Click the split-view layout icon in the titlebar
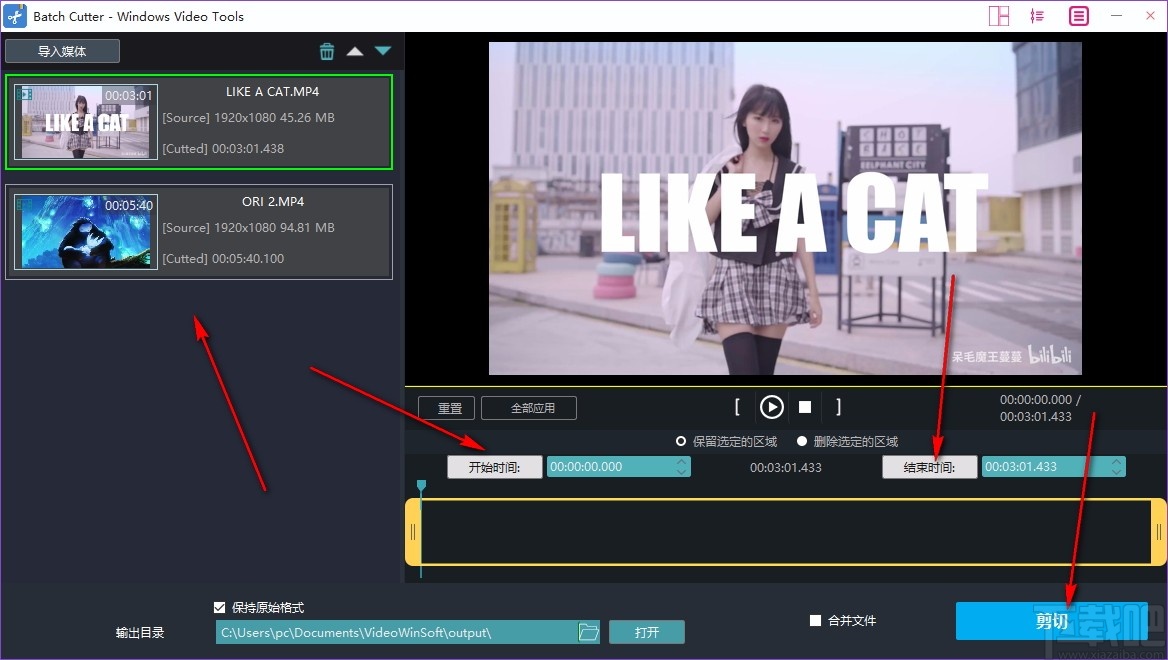This screenshot has height=660, width=1168. 998,15
